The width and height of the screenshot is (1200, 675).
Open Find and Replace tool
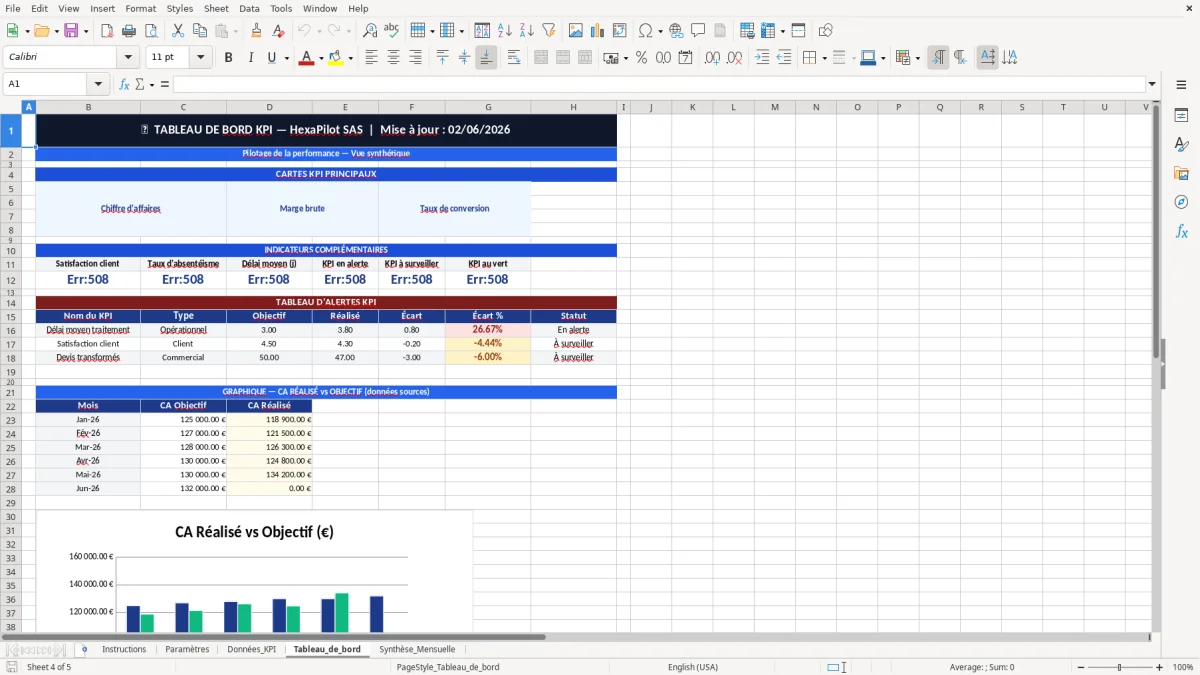pyautogui.click(x=370, y=31)
